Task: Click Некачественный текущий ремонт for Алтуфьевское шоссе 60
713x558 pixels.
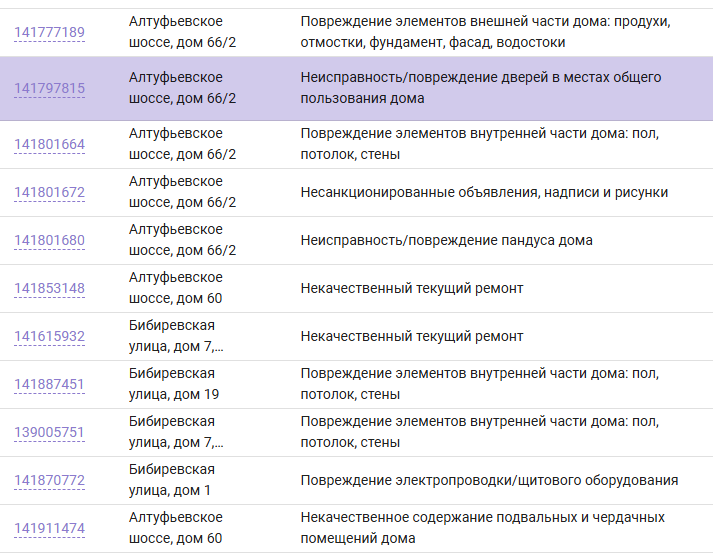Action: (x=412, y=288)
